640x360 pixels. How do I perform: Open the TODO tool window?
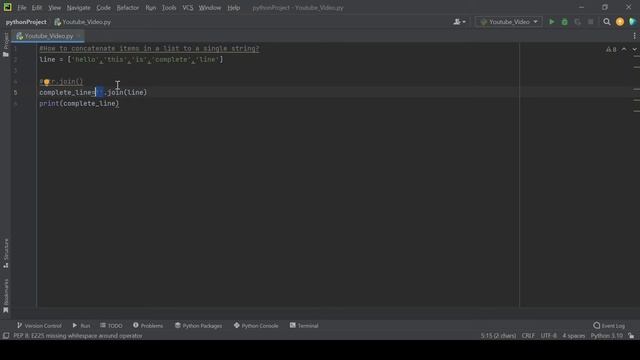[x=111, y=326]
